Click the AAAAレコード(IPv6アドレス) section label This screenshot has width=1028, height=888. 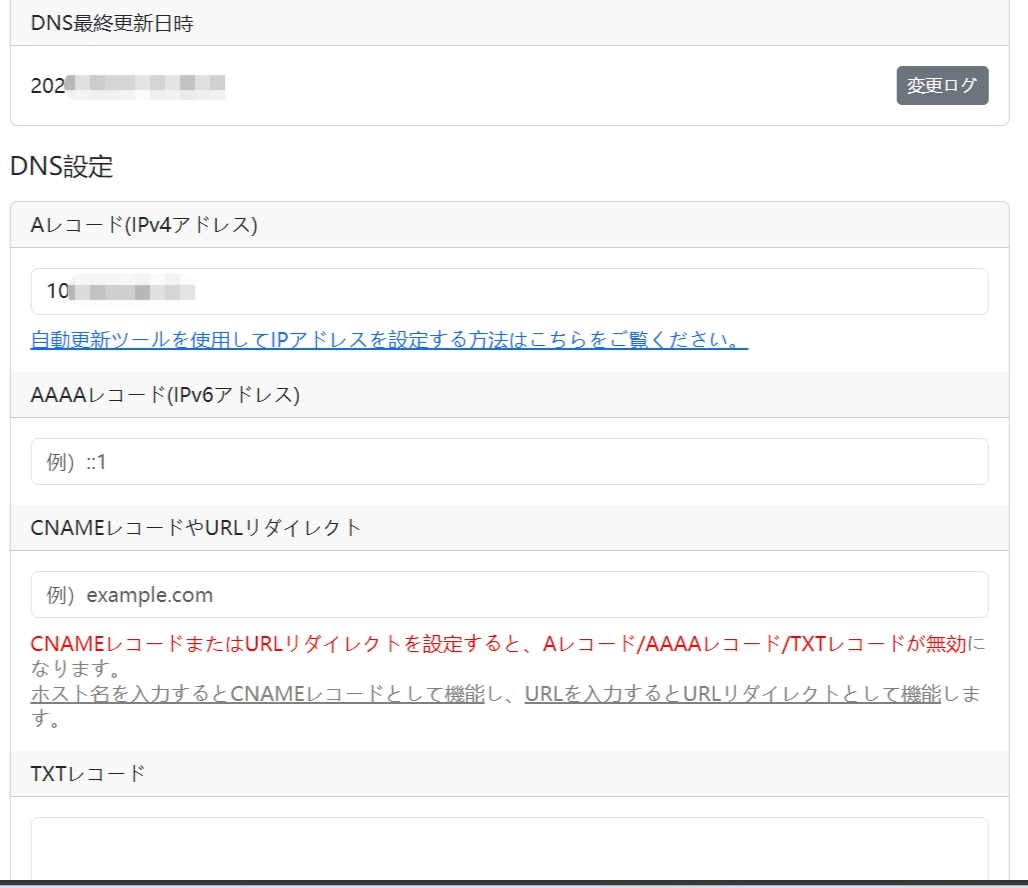(x=165, y=395)
